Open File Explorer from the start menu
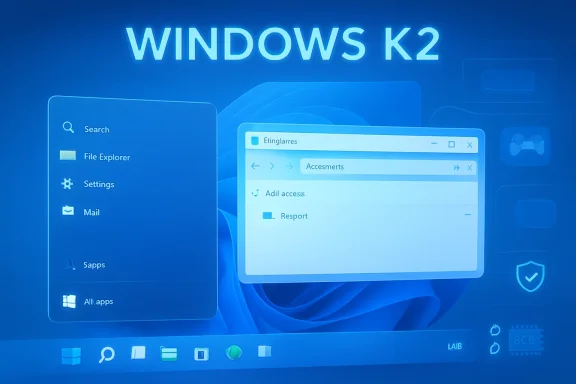576x384 pixels. (95, 157)
